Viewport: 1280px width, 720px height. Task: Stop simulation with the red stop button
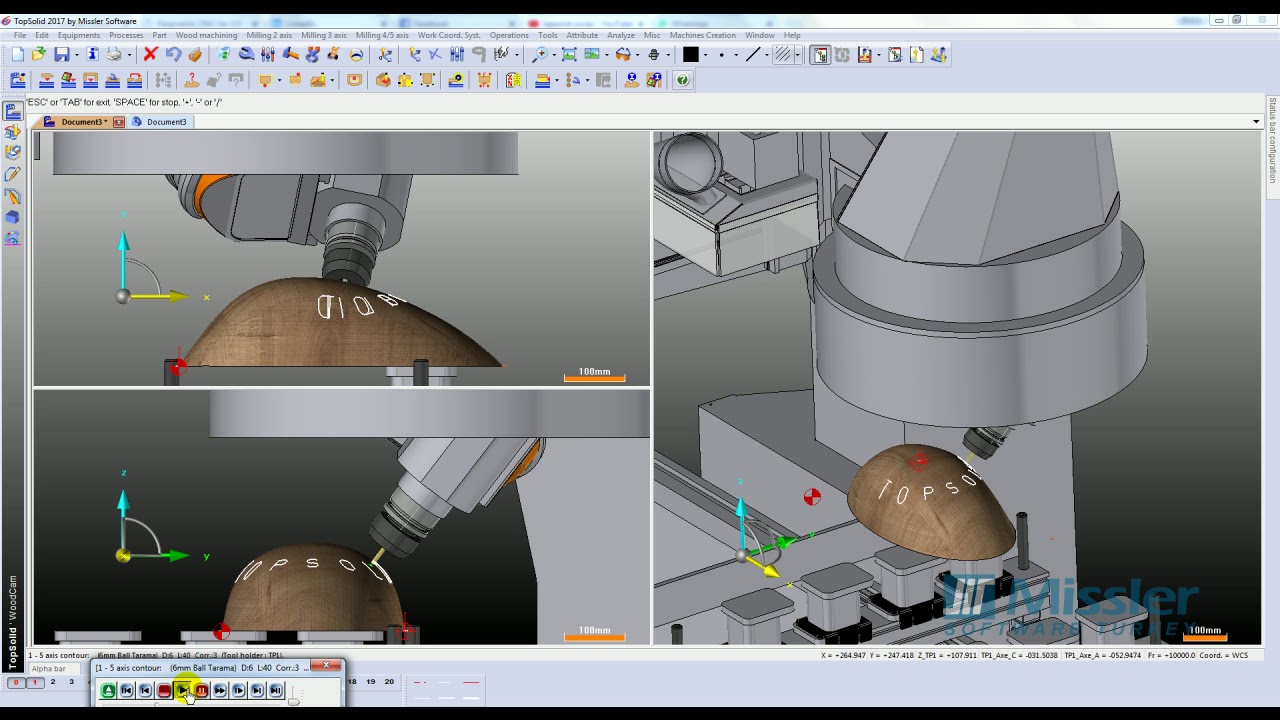pyautogui.click(x=164, y=690)
